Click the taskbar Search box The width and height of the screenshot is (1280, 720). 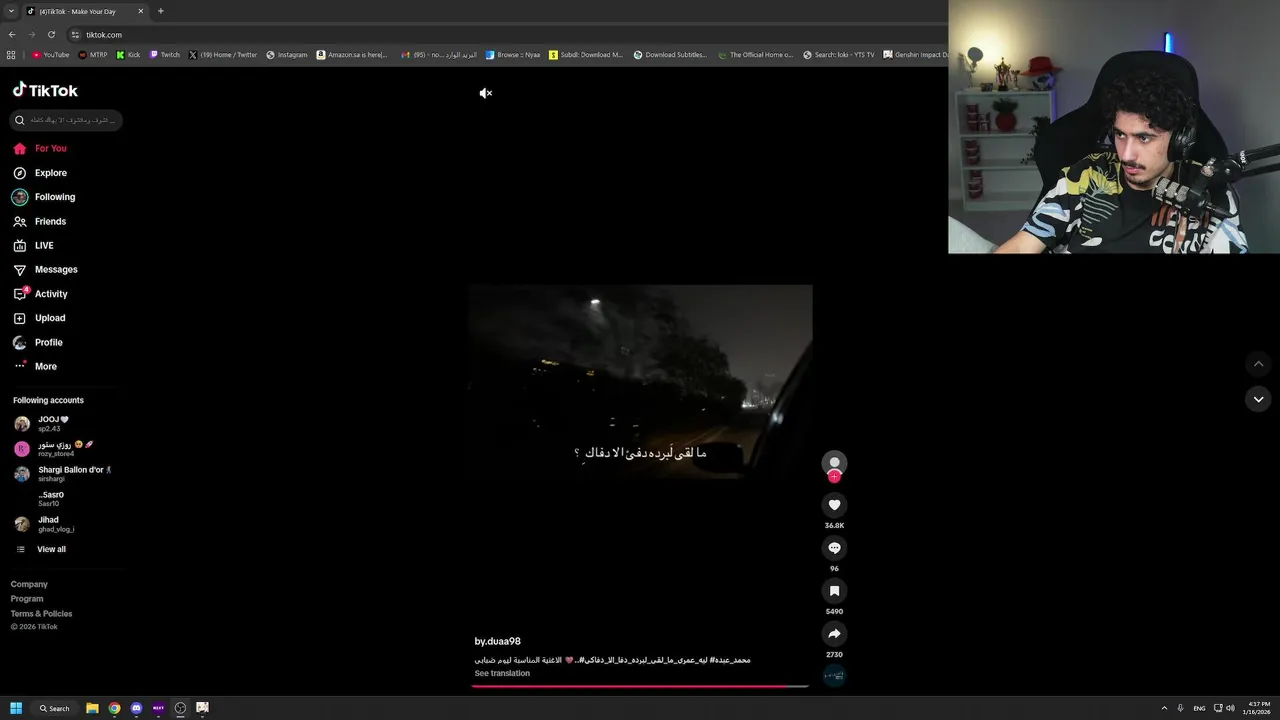coord(55,708)
